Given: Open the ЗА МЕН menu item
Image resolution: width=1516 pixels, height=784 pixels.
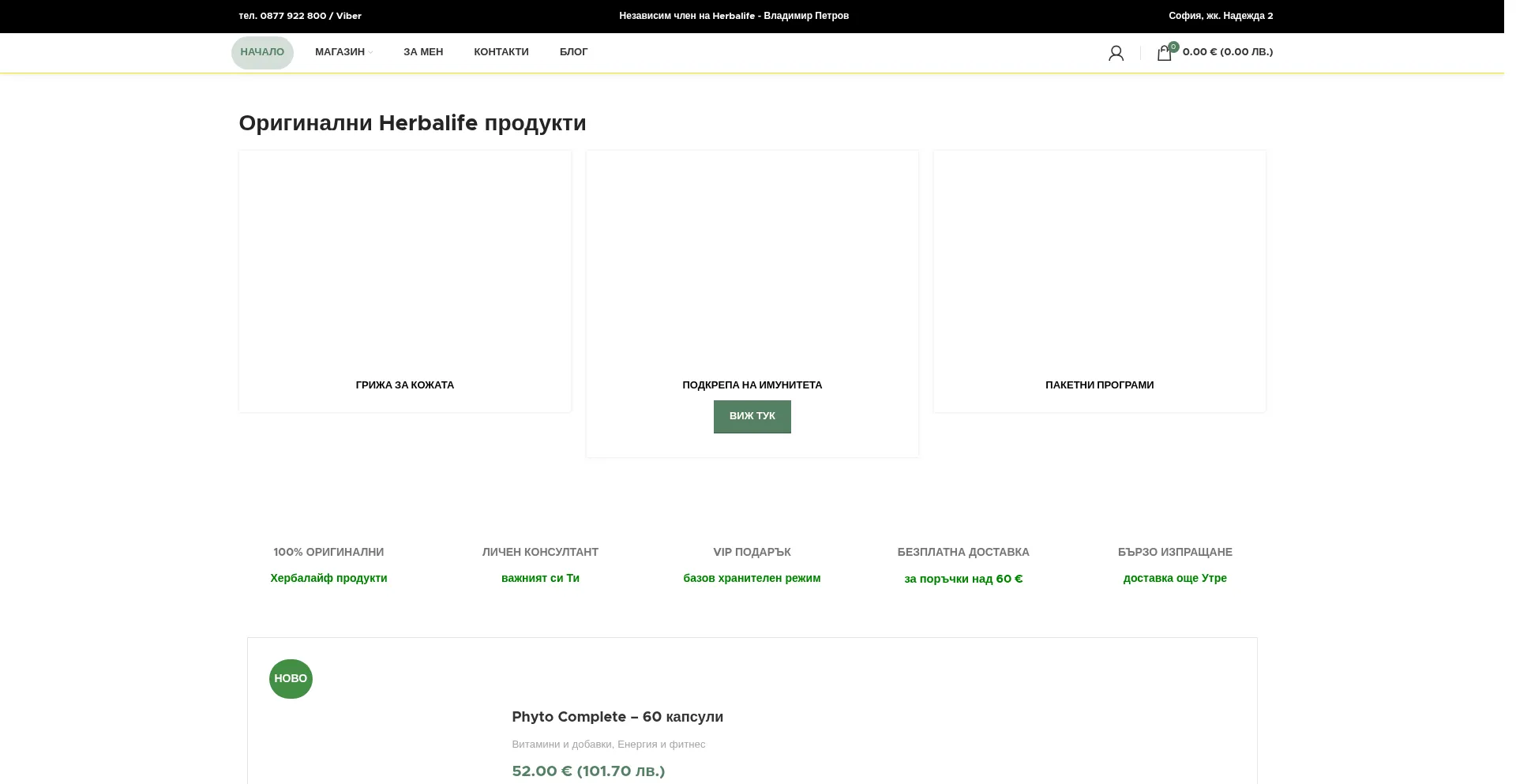Looking at the screenshot, I should [x=423, y=52].
